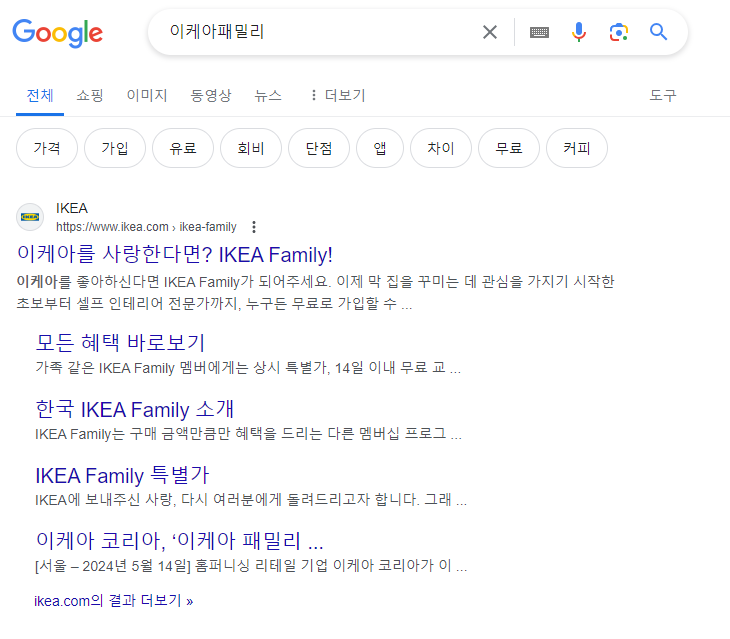Click the Google logo
Screen dimensions: 730x639
tap(58, 33)
